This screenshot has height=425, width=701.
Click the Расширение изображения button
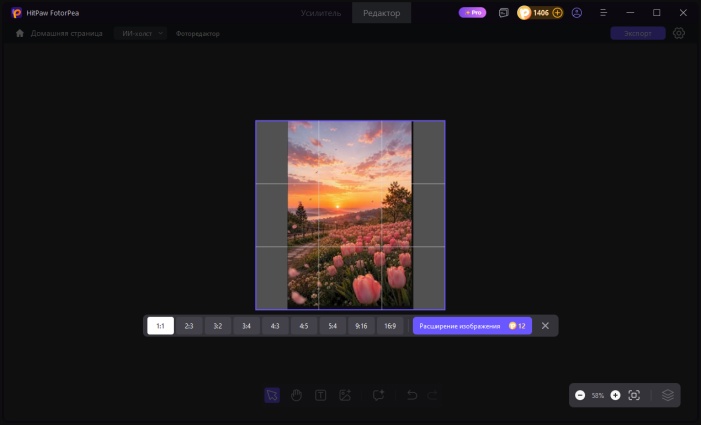[472, 326]
